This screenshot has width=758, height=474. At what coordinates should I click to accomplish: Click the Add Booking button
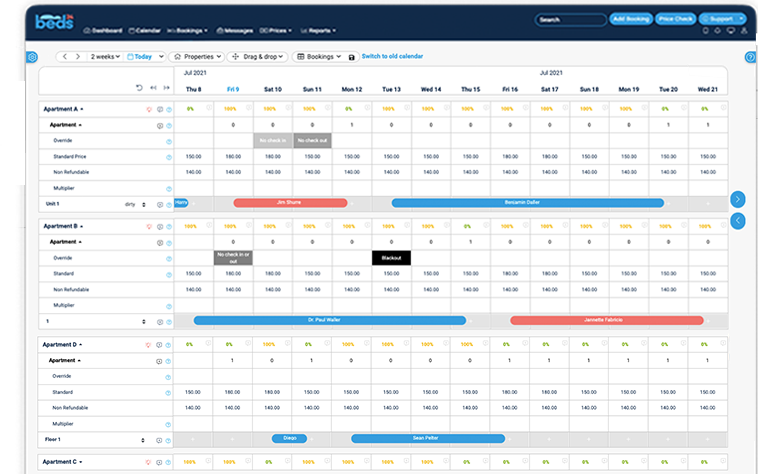pyautogui.click(x=631, y=19)
